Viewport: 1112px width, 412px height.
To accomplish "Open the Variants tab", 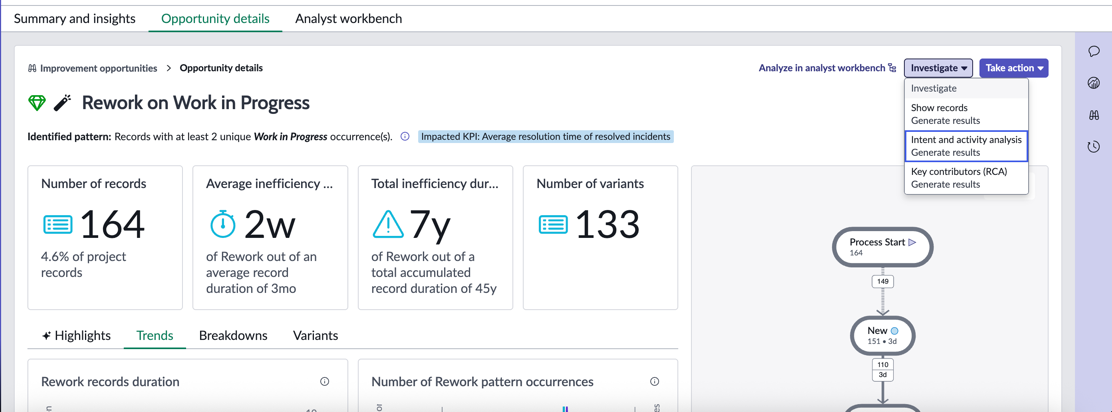I will coord(316,335).
